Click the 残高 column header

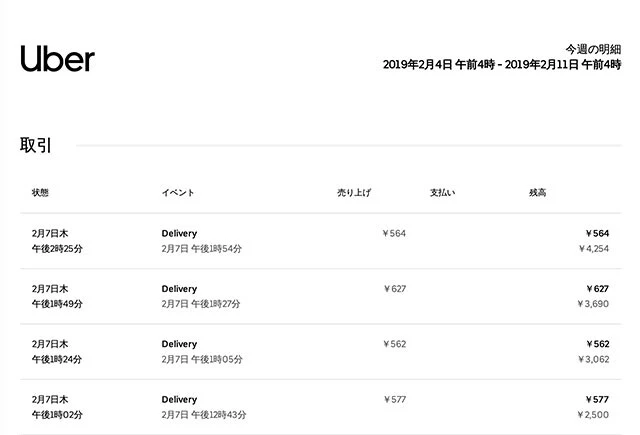[x=537, y=192]
